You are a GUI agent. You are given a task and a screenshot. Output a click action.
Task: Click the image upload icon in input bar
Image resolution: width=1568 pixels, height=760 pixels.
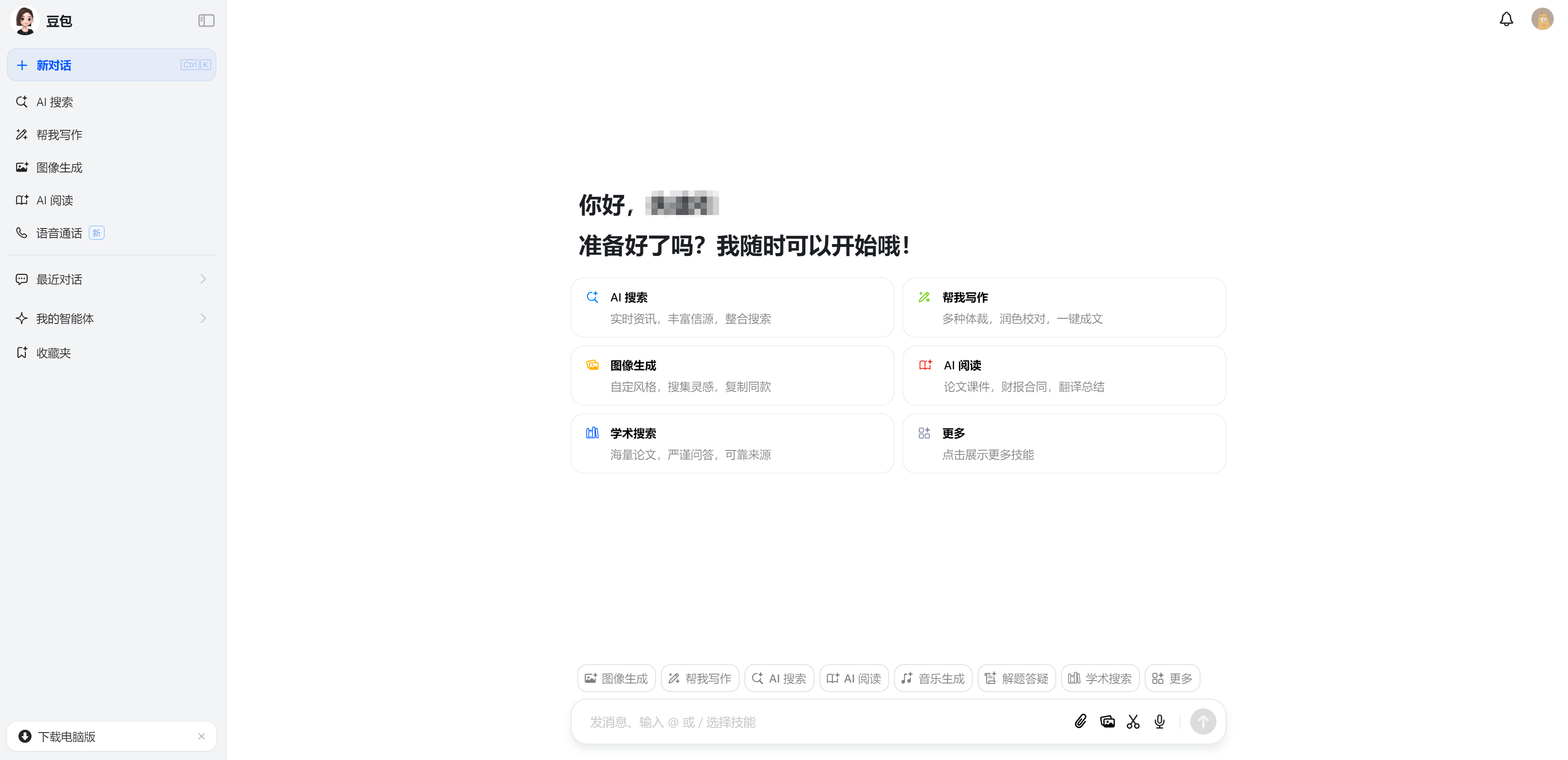(1107, 722)
